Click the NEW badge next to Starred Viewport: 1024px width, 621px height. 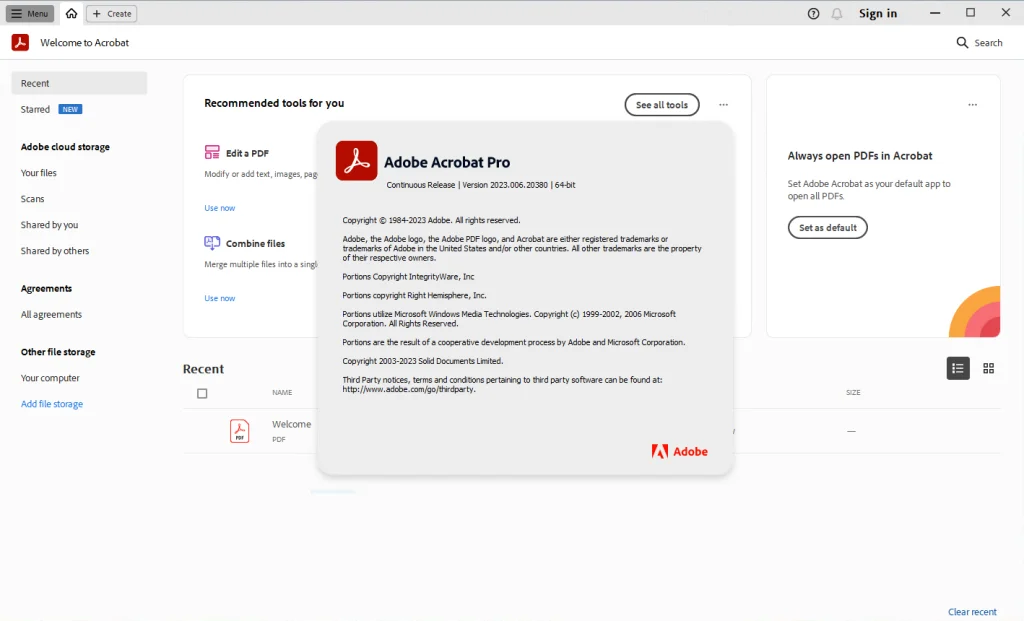[x=71, y=109]
